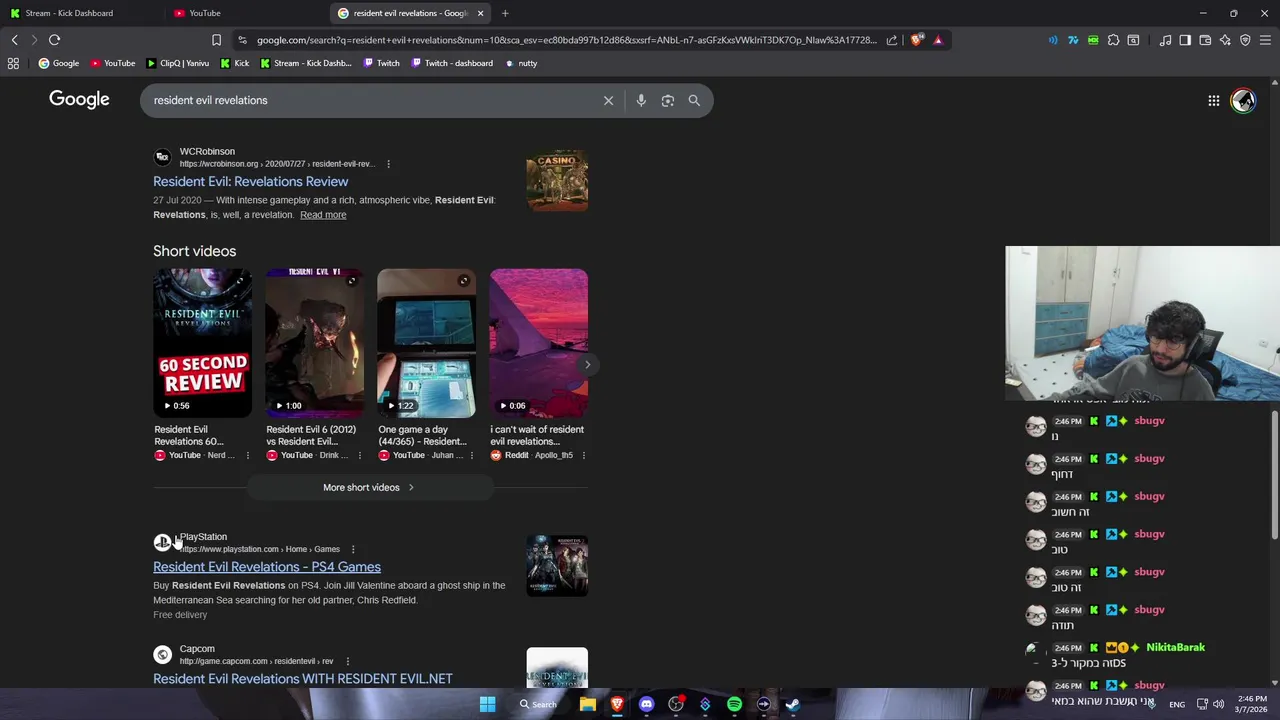Image resolution: width=1280 pixels, height=720 pixels.
Task: Open Brave media control music icon
Action: (x=1165, y=40)
